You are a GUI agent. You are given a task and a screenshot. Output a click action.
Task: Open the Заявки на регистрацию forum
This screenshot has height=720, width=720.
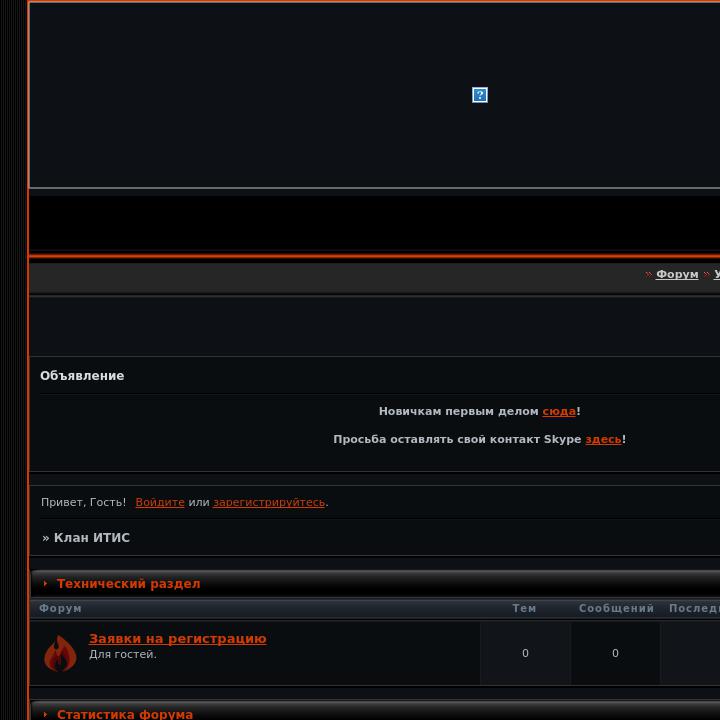tap(177, 639)
